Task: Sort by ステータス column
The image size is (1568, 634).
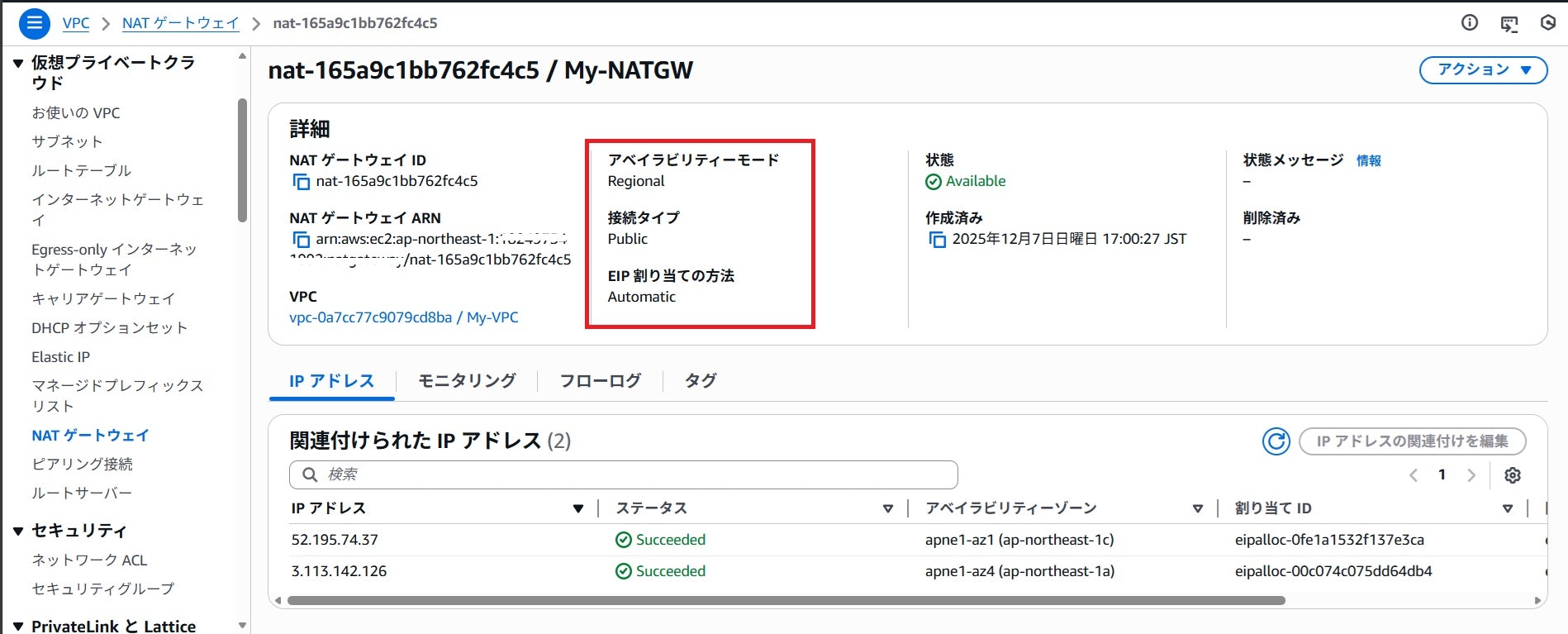Action: [888, 508]
